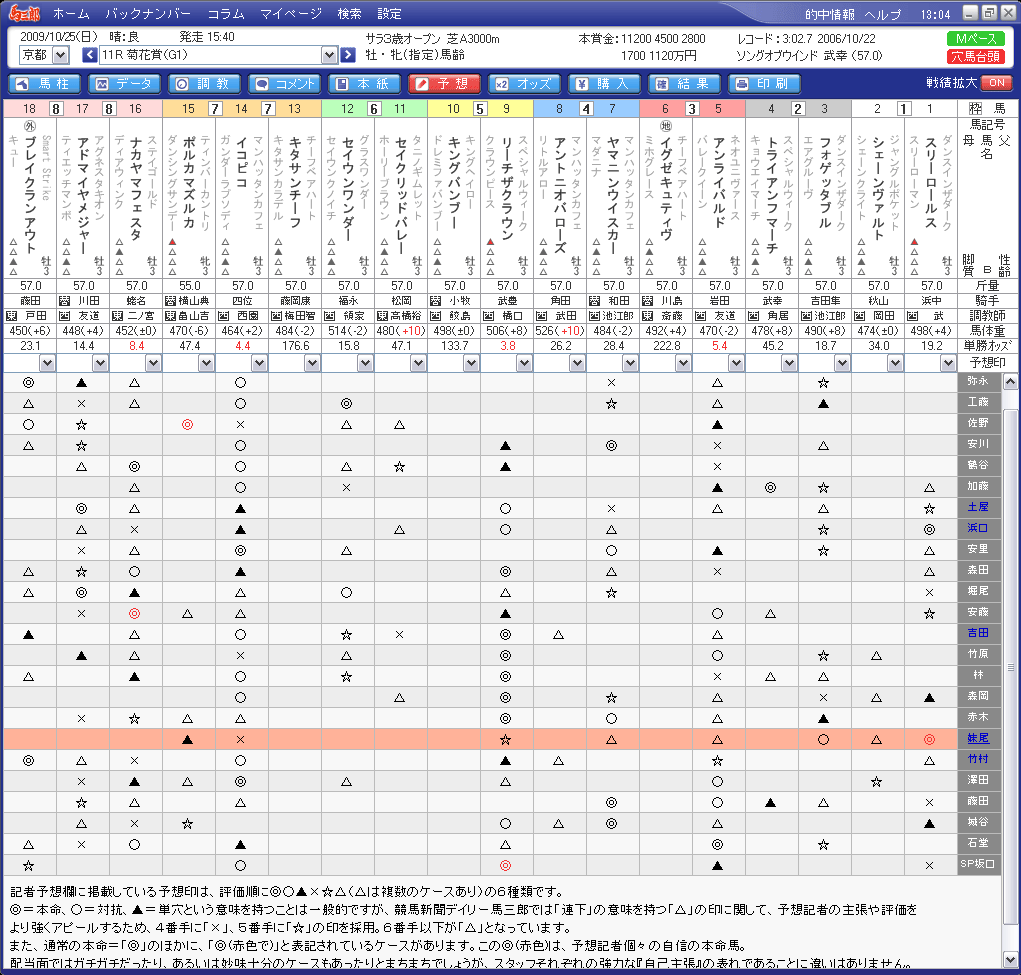Open 予想印 dropdown for horse 1 スリーロールス
Viewport: 1021px width, 975px height.
[x=948, y=363]
